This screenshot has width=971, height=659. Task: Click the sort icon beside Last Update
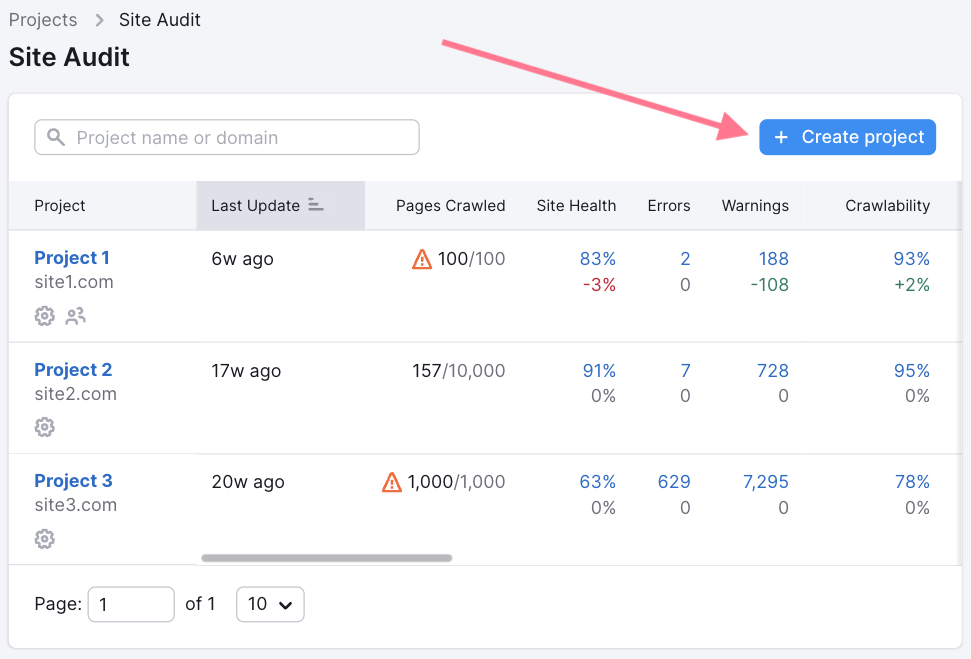[316, 205]
